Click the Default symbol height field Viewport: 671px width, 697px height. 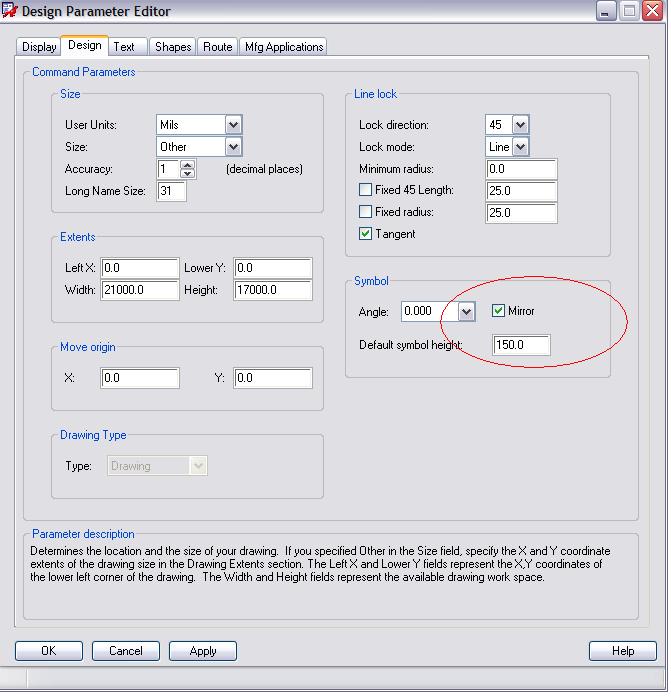pyautogui.click(x=522, y=345)
